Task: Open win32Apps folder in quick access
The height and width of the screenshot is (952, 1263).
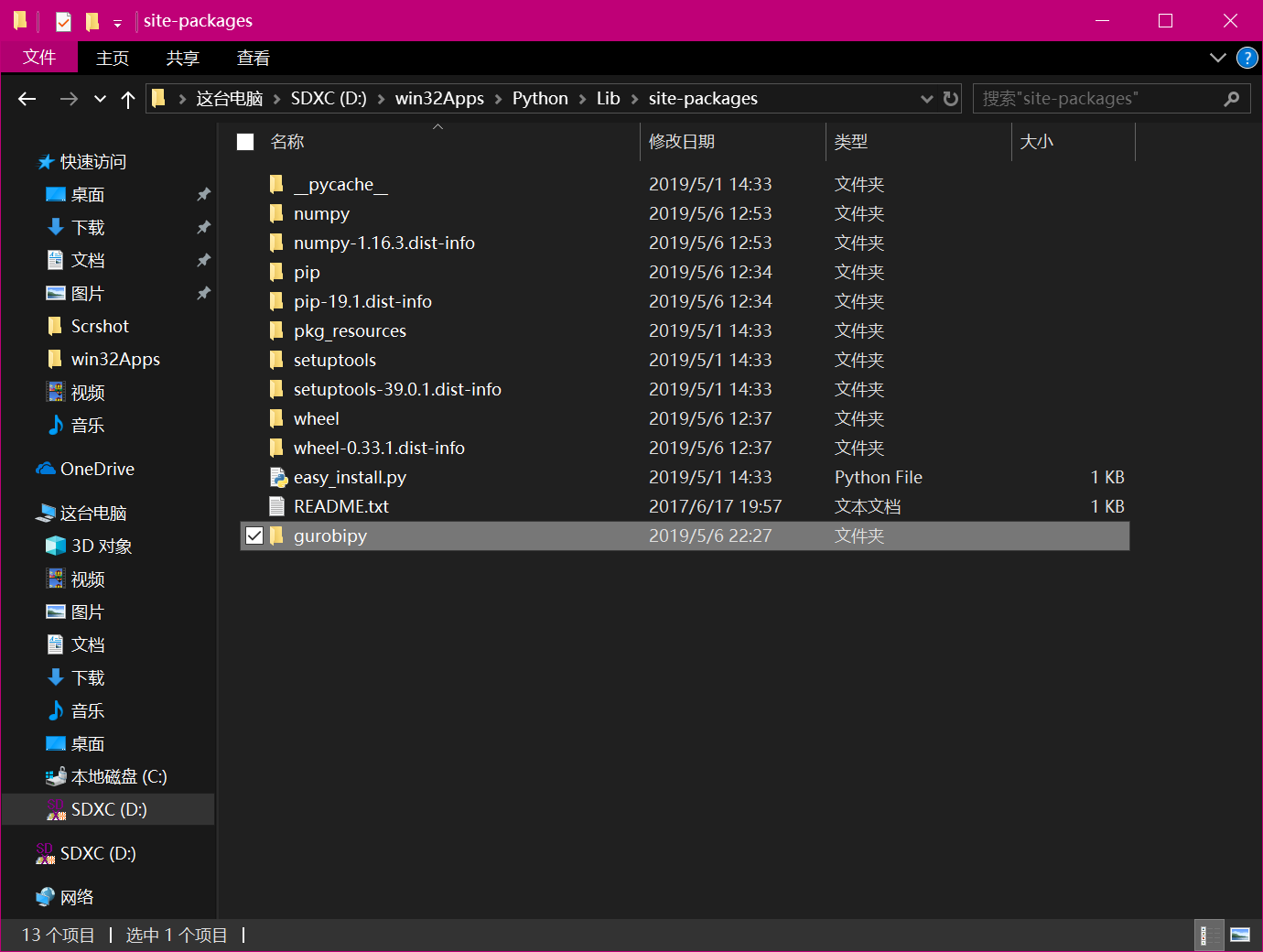Action: (x=115, y=360)
